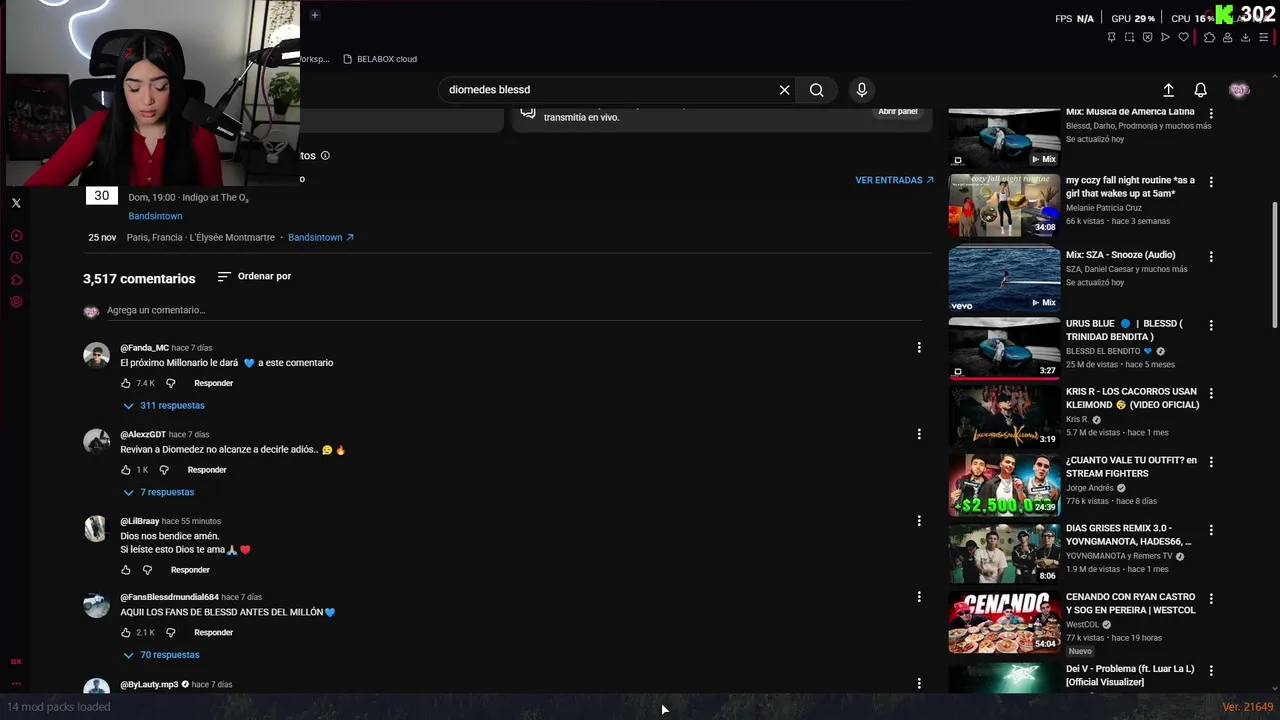The width and height of the screenshot is (1280, 720).
Task: Open the browser downloads icon
Action: click(x=1245, y=37)
